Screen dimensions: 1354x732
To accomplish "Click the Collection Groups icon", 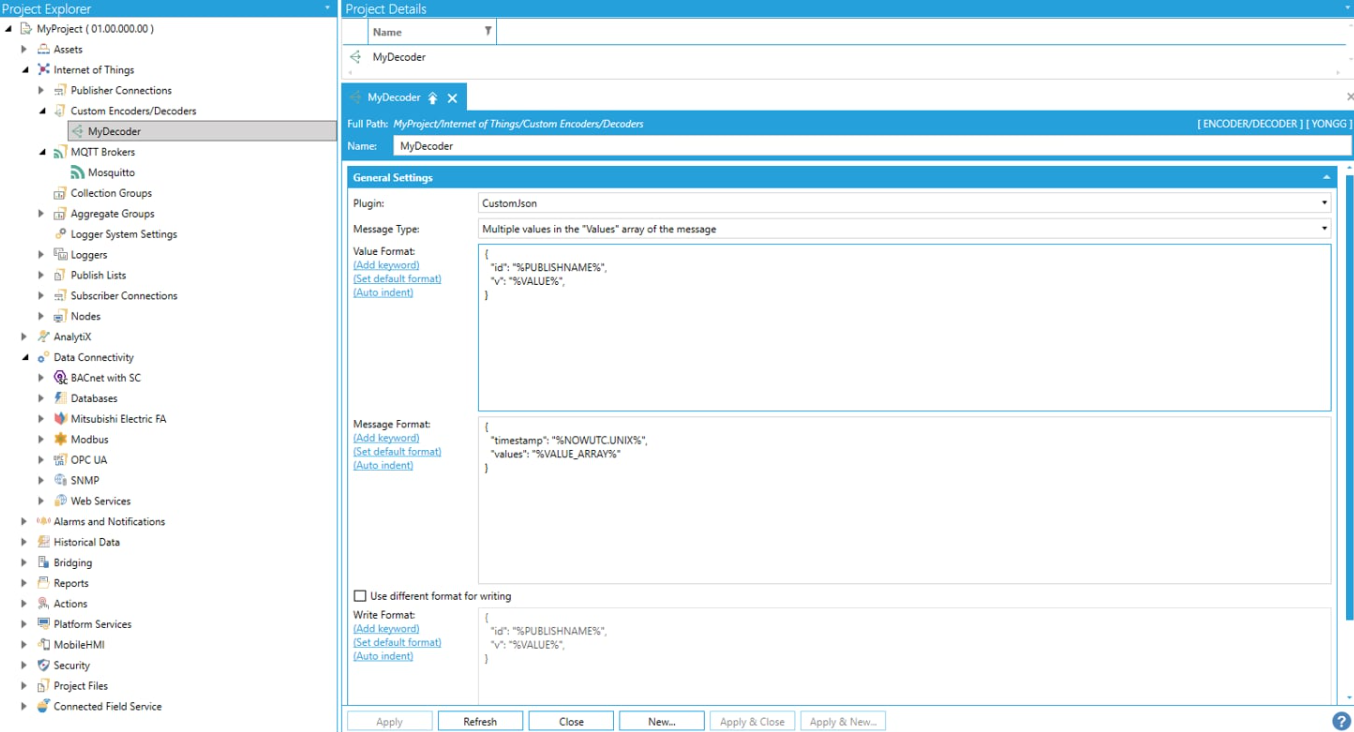I will coord(60,193).
